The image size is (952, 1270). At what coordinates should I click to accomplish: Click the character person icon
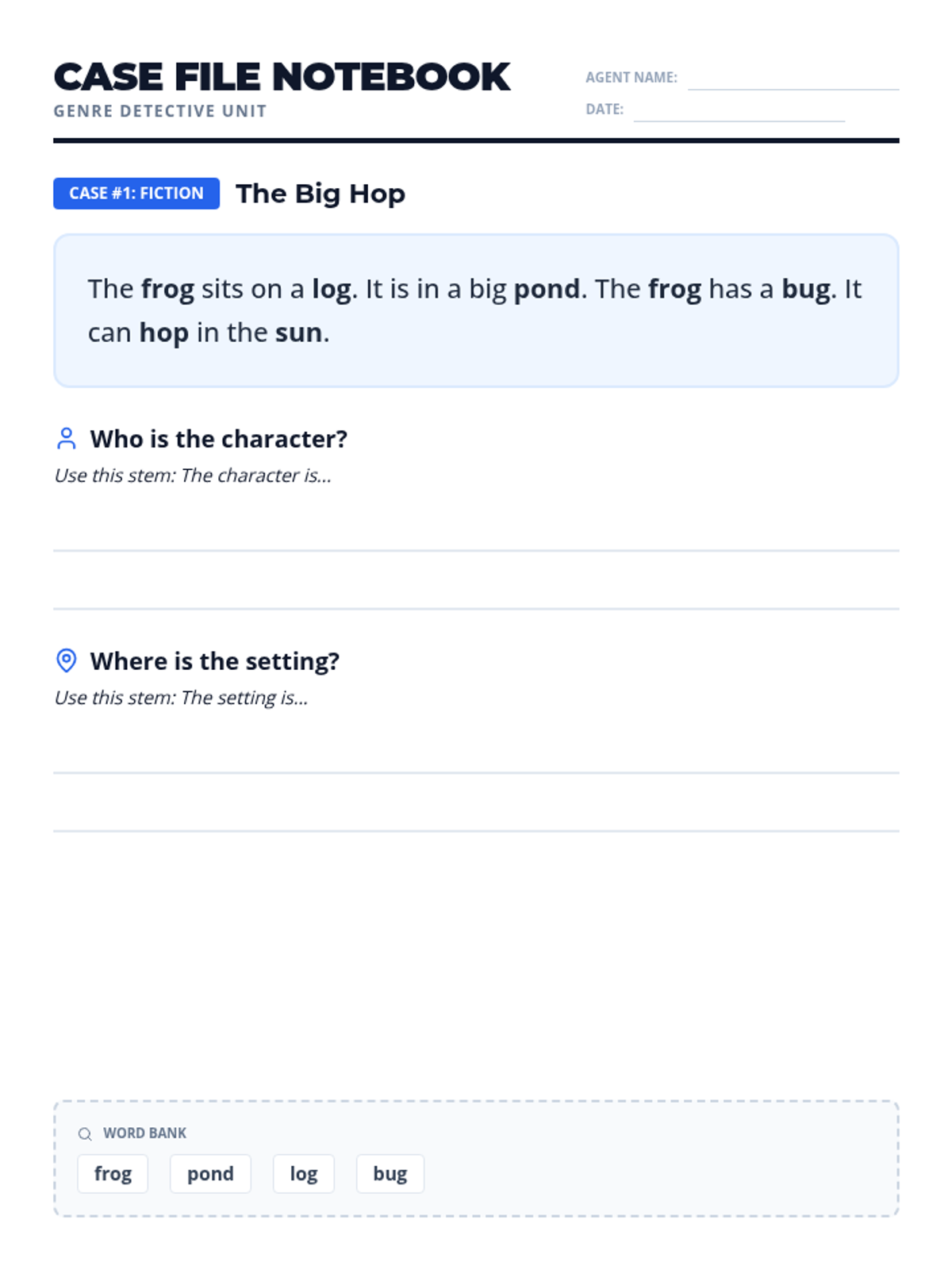[67, 438]
